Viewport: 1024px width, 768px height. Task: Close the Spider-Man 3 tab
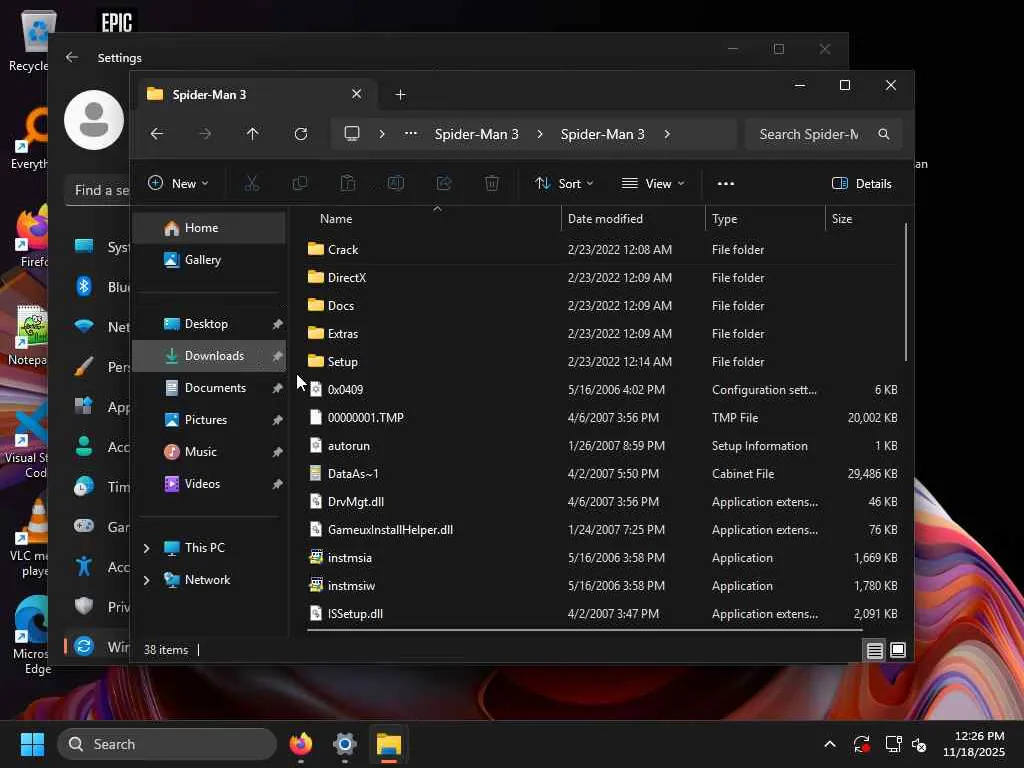(x=357, y=94)
